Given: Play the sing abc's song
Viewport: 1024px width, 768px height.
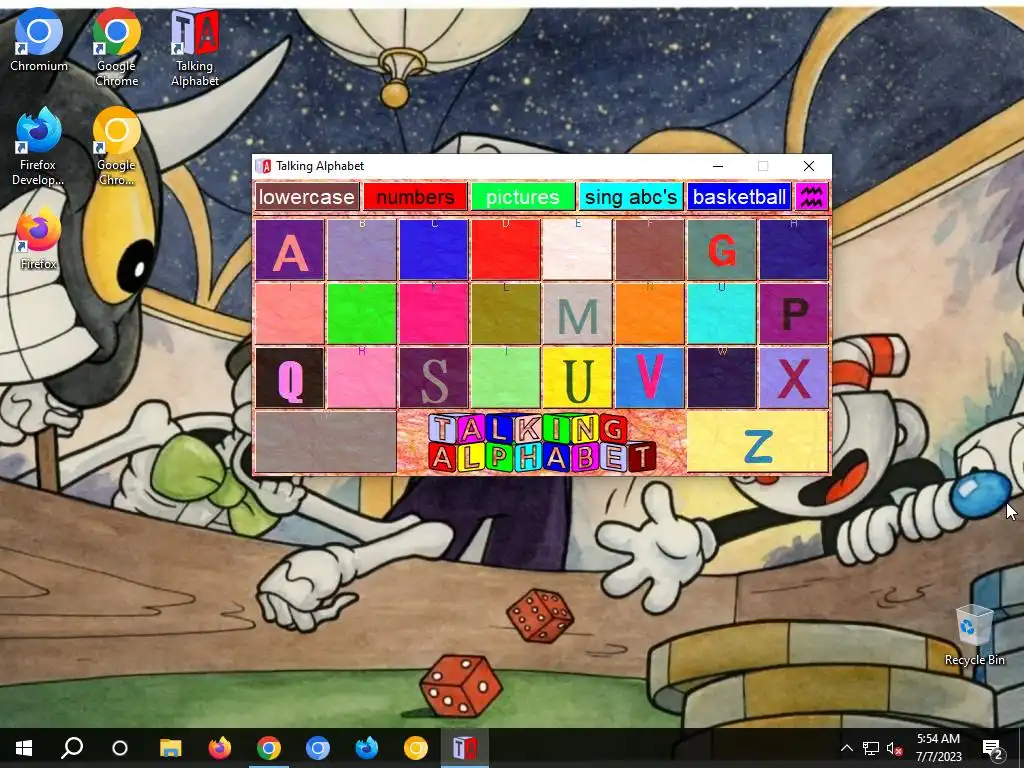Looking at the screenshot, I should [631, 197].
